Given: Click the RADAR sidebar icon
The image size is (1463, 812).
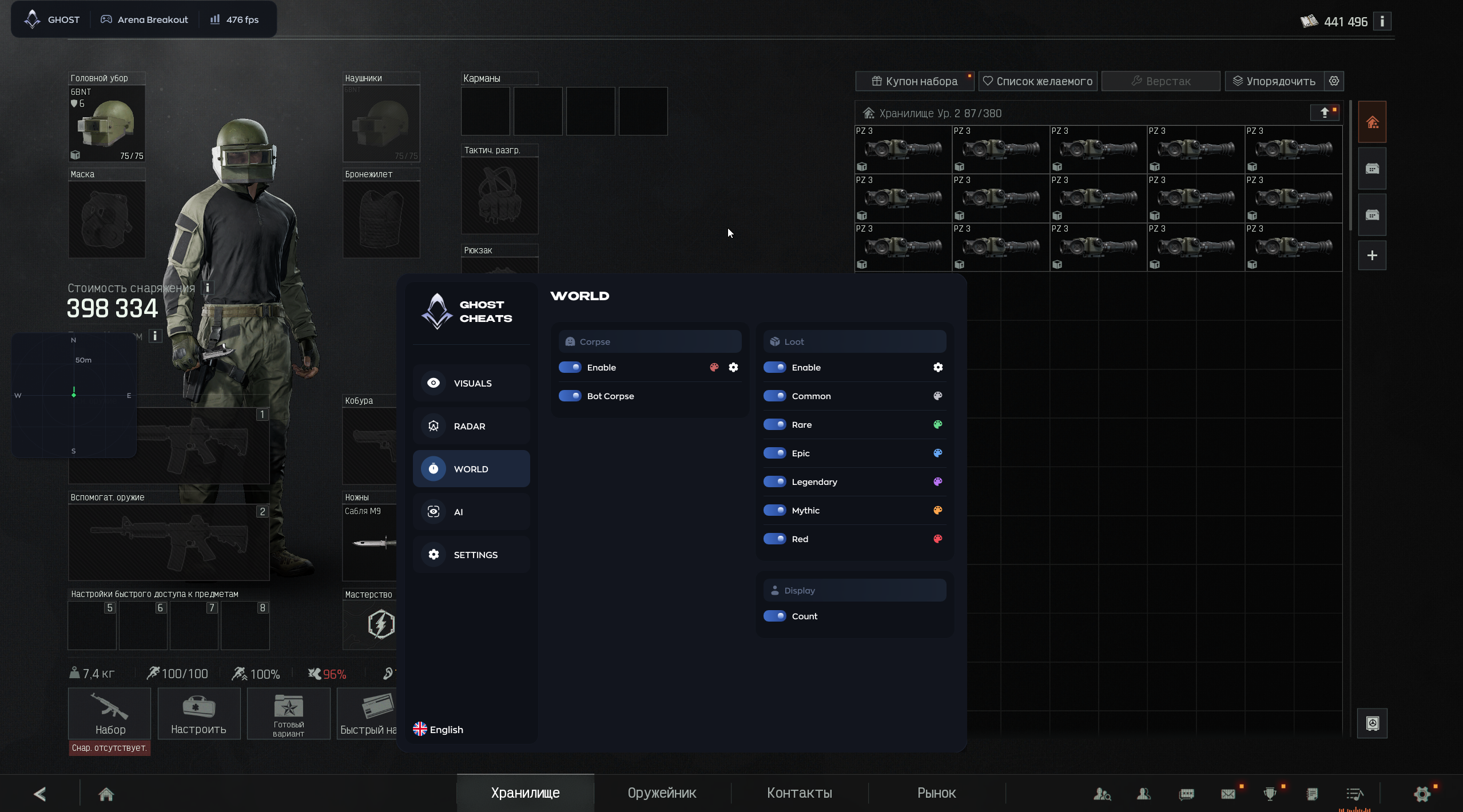Looking at the screenshot, I should click(434, 426).
